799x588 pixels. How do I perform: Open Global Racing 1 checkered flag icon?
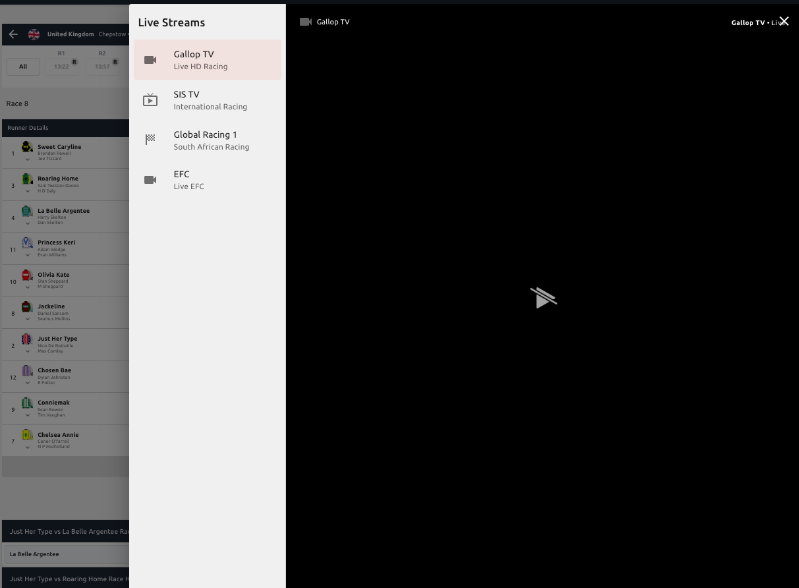coord(150,140)
